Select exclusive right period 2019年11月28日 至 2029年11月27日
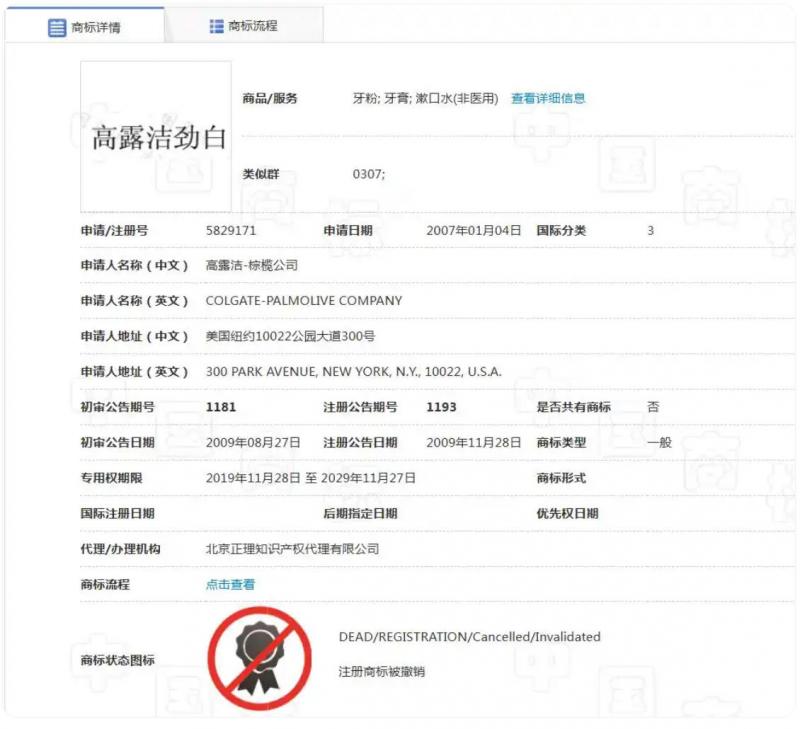 [310, 478]
